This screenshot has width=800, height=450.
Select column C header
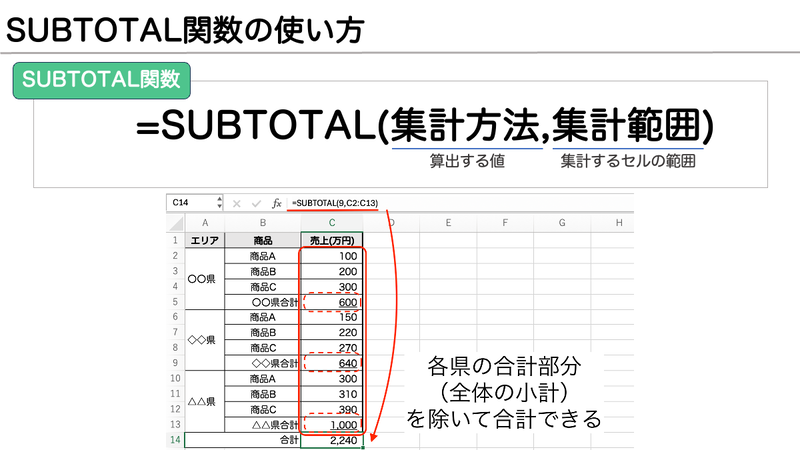tap(332, 223)
